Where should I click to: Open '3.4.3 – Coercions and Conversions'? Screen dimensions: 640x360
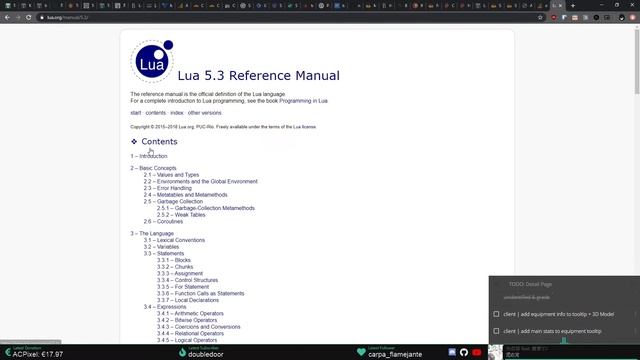click(x=198, y=327)
